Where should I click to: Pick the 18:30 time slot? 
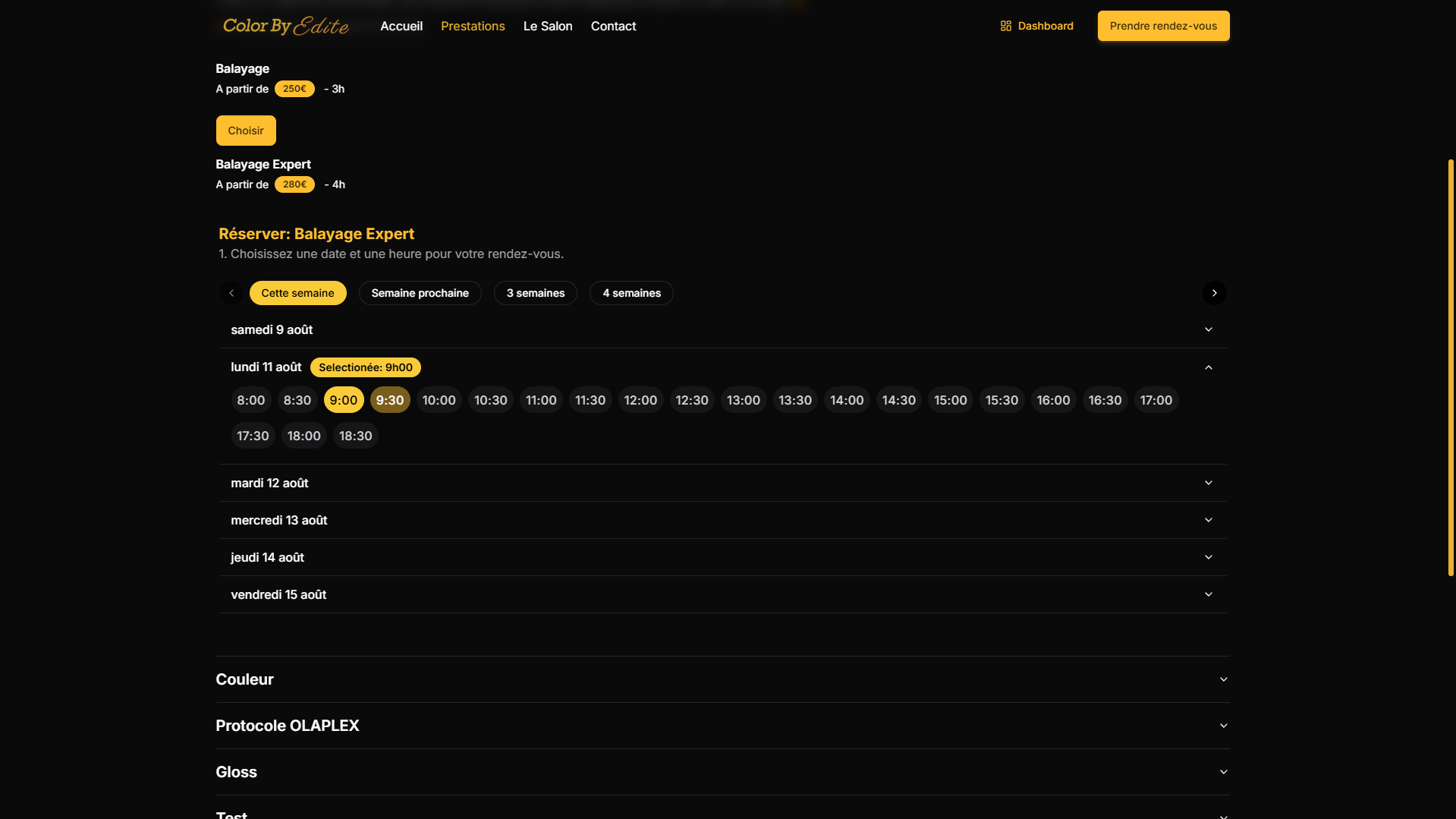coord(355,436)
